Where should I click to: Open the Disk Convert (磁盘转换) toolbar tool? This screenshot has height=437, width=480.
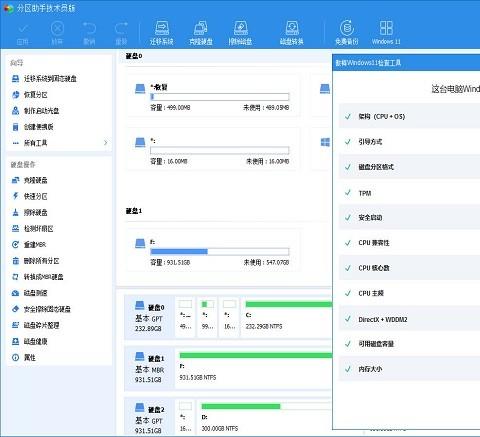pyautogui.click(x=292, y=33)
